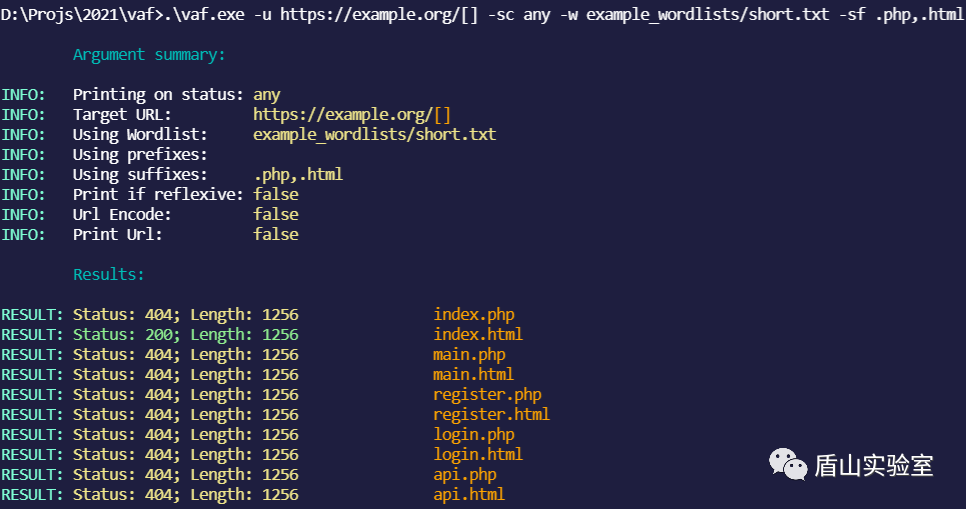Image resolution: width=966 pixels, height=509 pixels.
Task: Click the main.html result filename
Action: point(473,374)
